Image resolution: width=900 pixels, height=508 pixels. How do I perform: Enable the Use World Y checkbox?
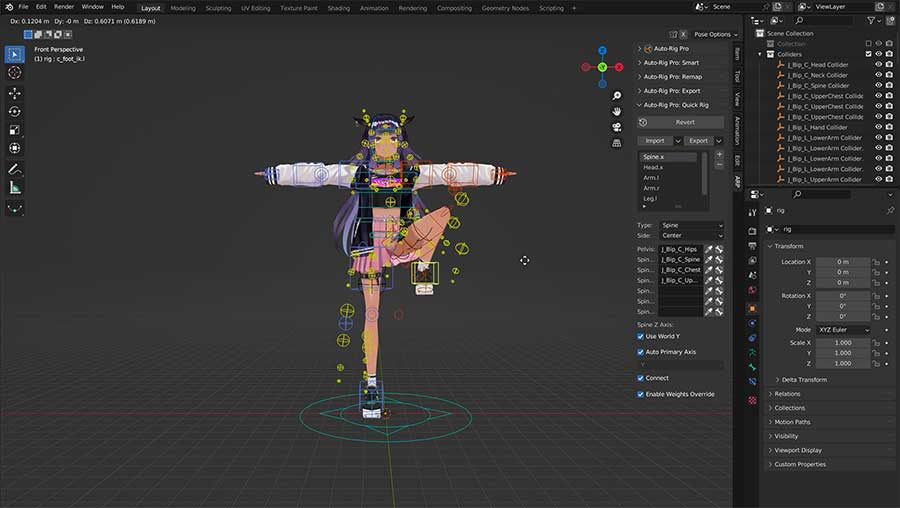[x=641, y=336]
